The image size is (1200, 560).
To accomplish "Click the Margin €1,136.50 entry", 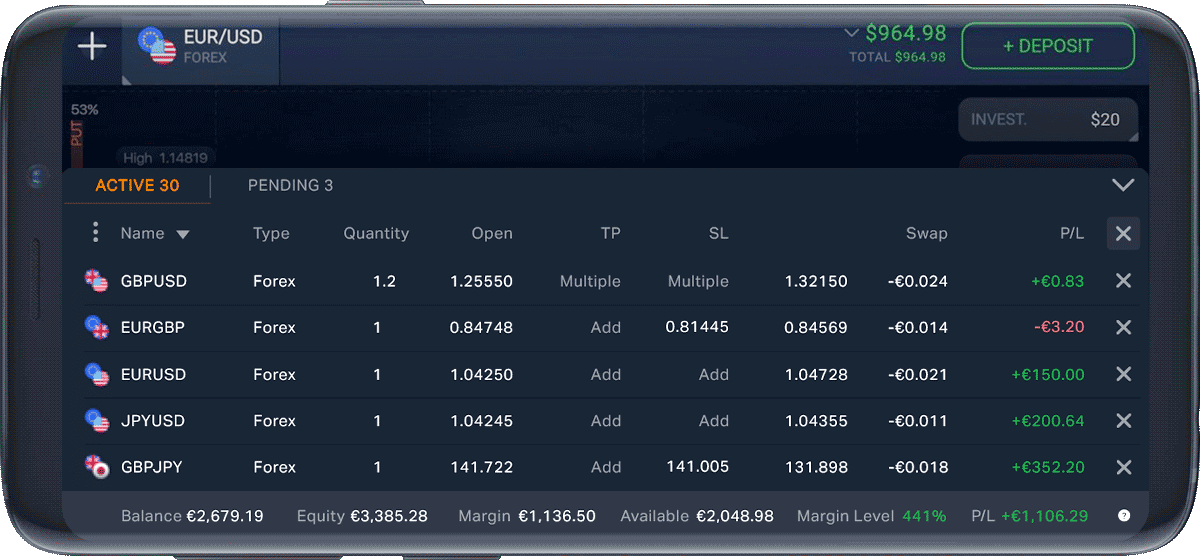I will point(527,516).
